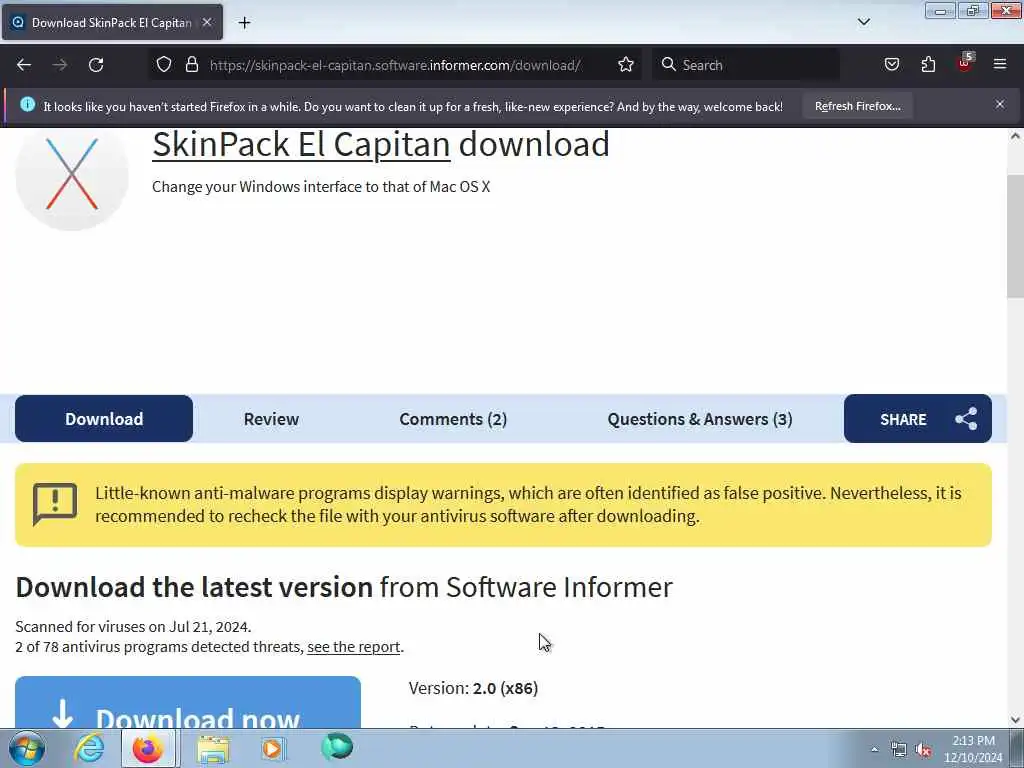Click the browser Search field
Image resolution: width=1024 pixels, height=768 pixels.
click(746, 65)
